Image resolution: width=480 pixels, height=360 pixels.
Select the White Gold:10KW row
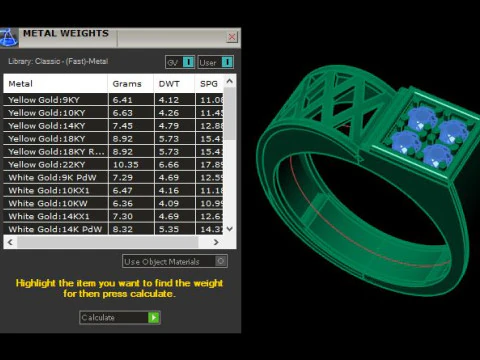pyautogui.click(x=113, y=203)
